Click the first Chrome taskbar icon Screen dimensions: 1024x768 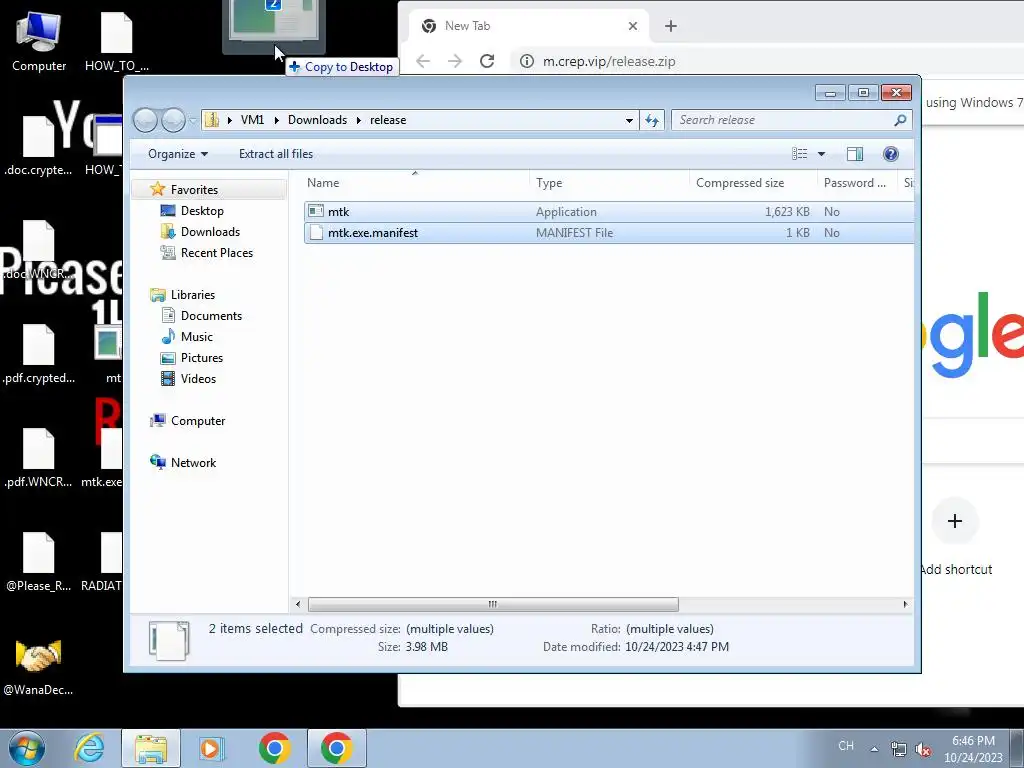pos(274,748)
